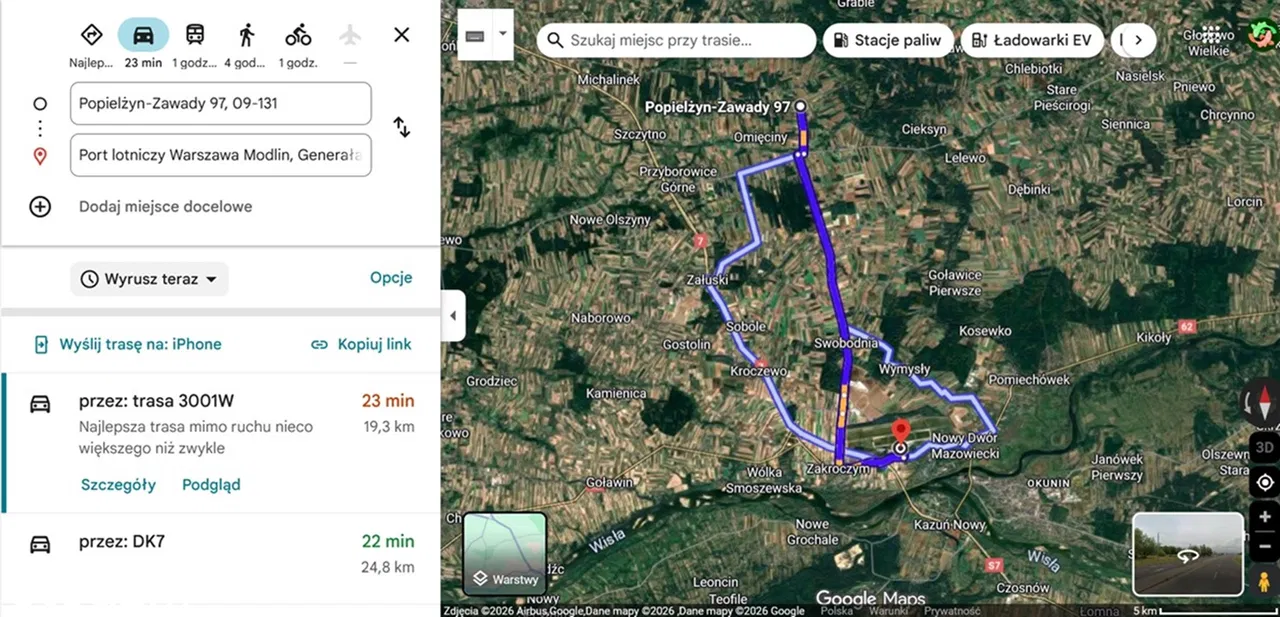This screenshot has width=1280, height=617.
Task: Select the public transit travel mode
Action: point(195,35)
